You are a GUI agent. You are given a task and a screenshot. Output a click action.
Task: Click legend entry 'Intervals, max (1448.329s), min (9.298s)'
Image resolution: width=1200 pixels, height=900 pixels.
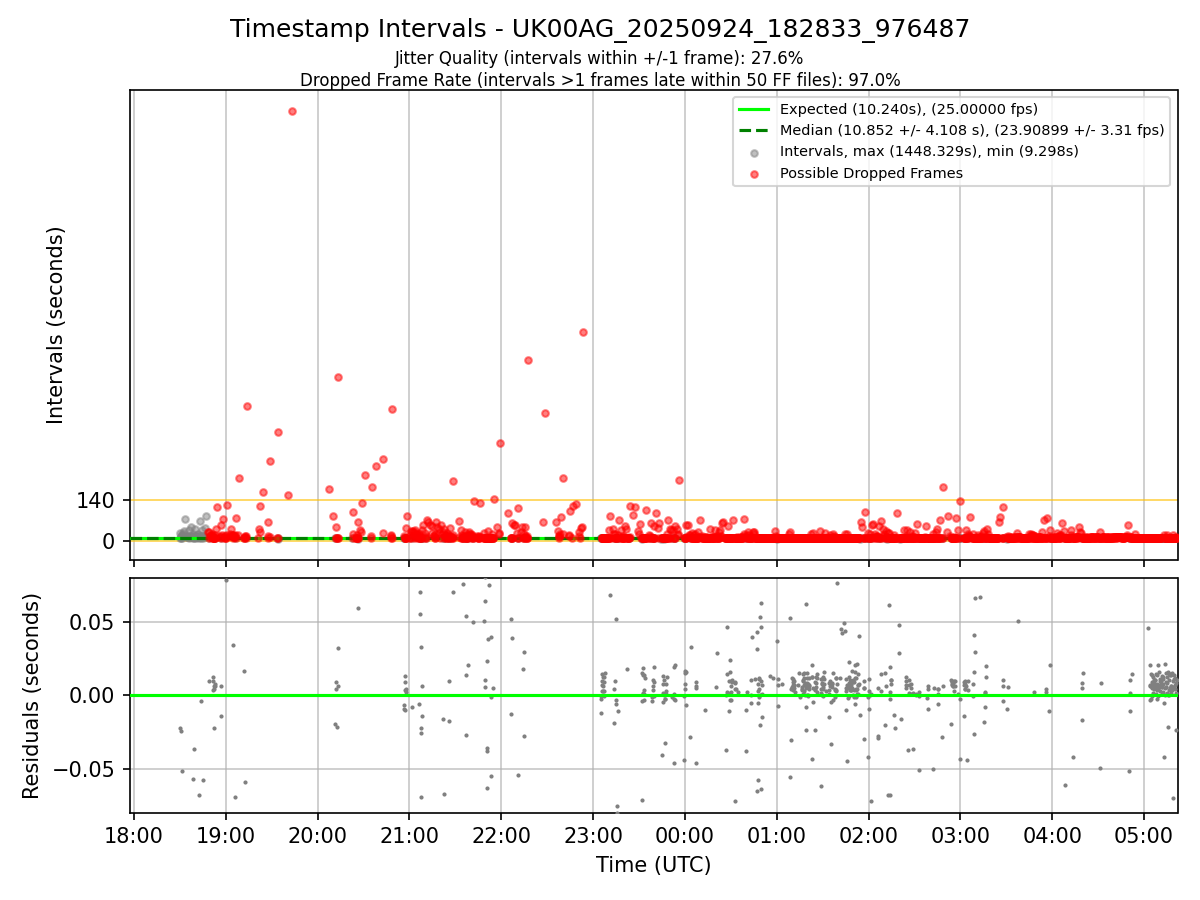[929, 151]
